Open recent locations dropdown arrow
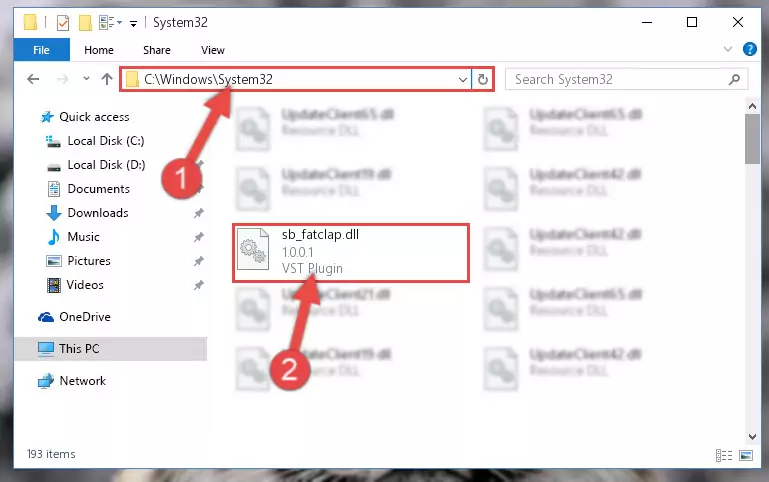The image size is (769, 482). (86, 78)
